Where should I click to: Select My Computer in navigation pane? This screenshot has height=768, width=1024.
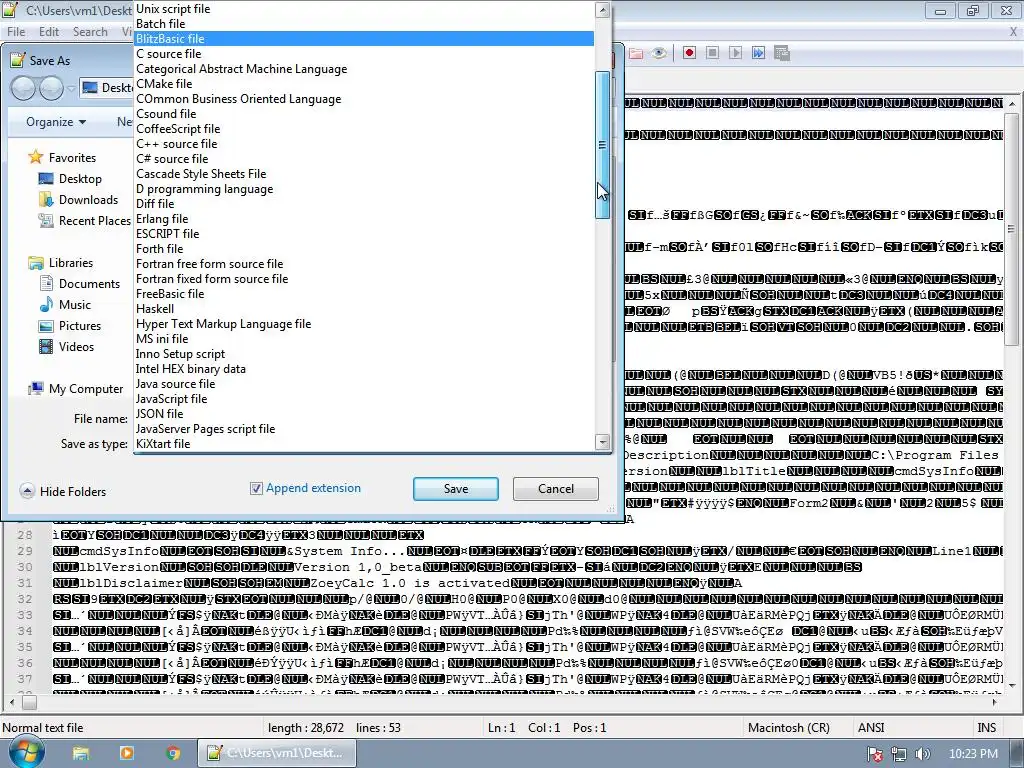(x=86, y=389)
